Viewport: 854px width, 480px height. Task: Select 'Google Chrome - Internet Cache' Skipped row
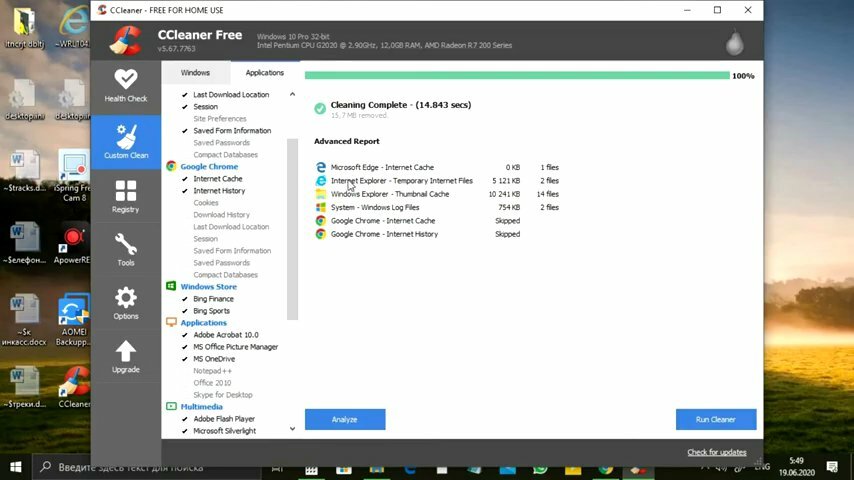click(x=418, y=221)
